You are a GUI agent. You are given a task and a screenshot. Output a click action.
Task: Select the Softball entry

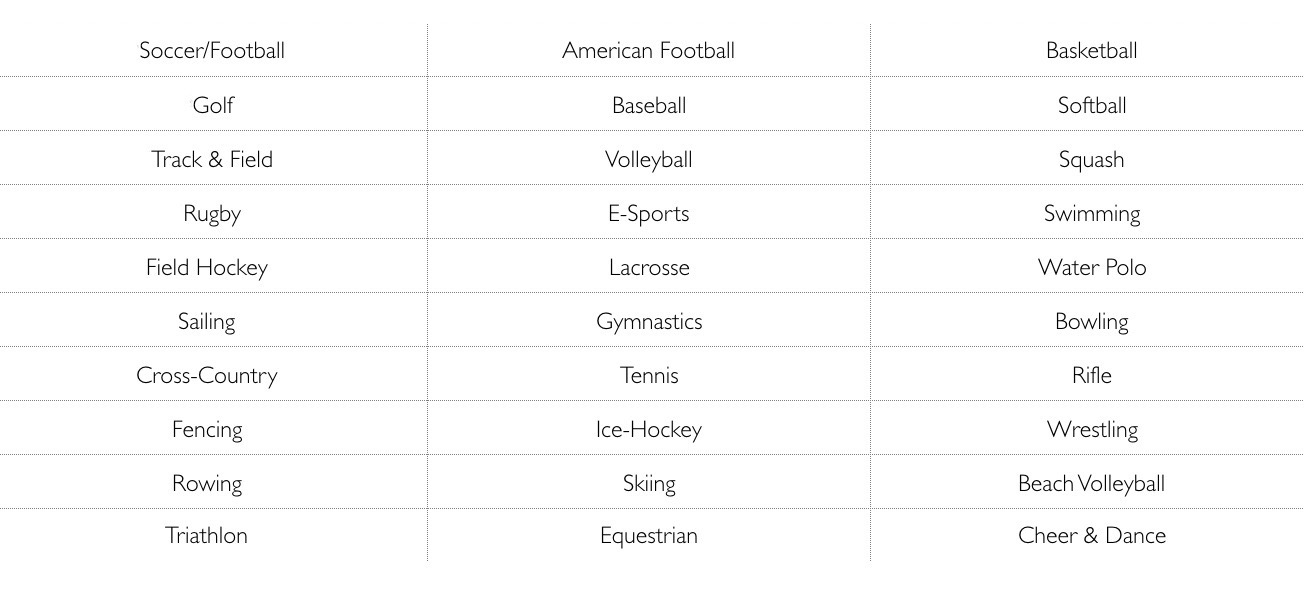[x=1091, y=105]
